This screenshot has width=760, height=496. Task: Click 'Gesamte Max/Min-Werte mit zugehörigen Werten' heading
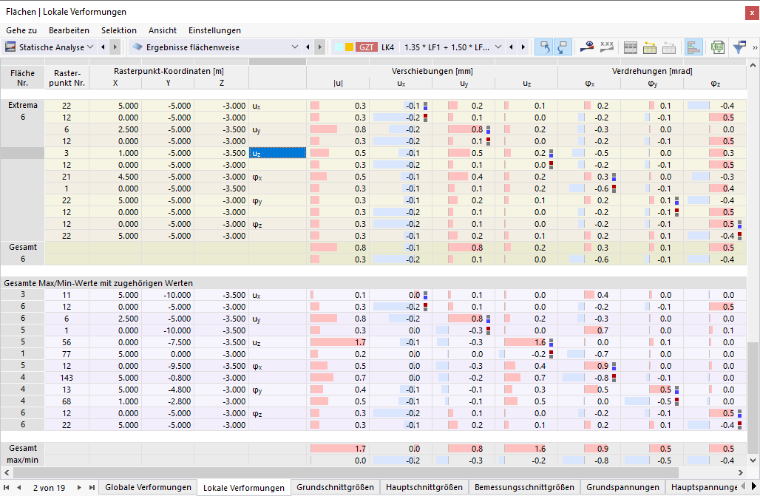[x=98, y=283]
